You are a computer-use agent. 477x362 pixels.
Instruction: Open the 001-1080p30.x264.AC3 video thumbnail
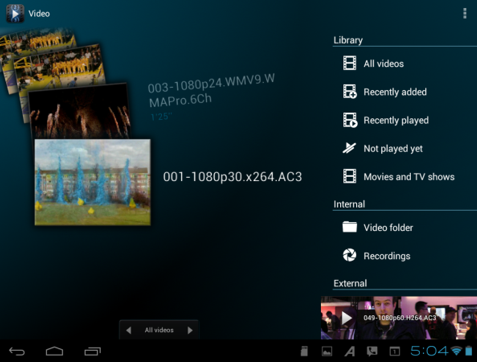93,182
